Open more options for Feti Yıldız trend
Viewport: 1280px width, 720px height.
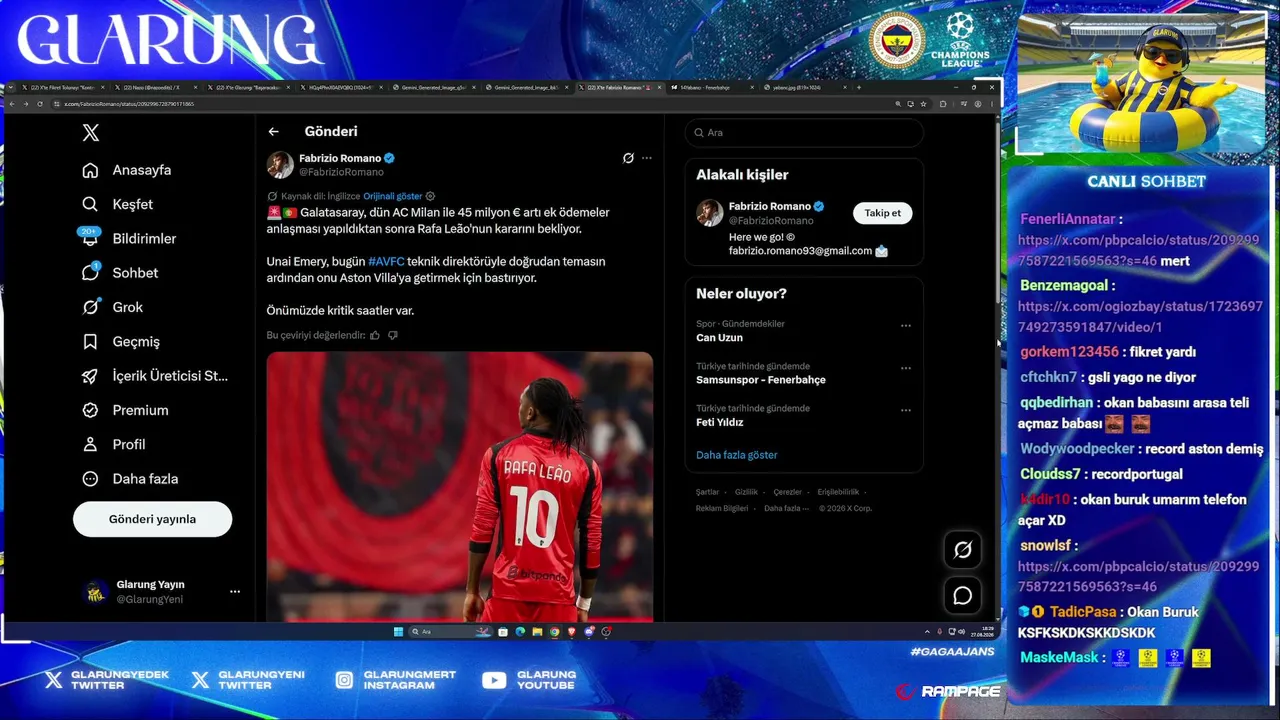[906, 410]
